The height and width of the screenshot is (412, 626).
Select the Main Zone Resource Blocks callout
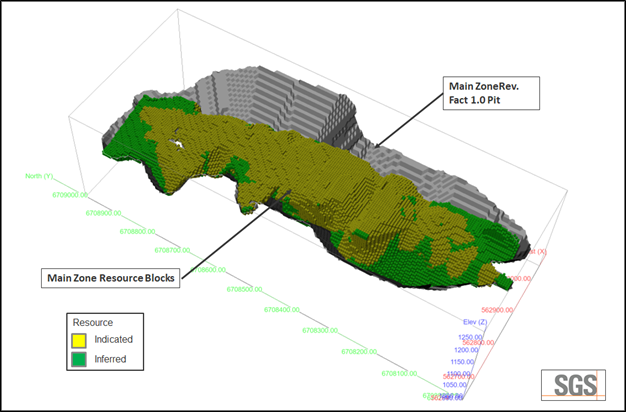coord(109,277)
